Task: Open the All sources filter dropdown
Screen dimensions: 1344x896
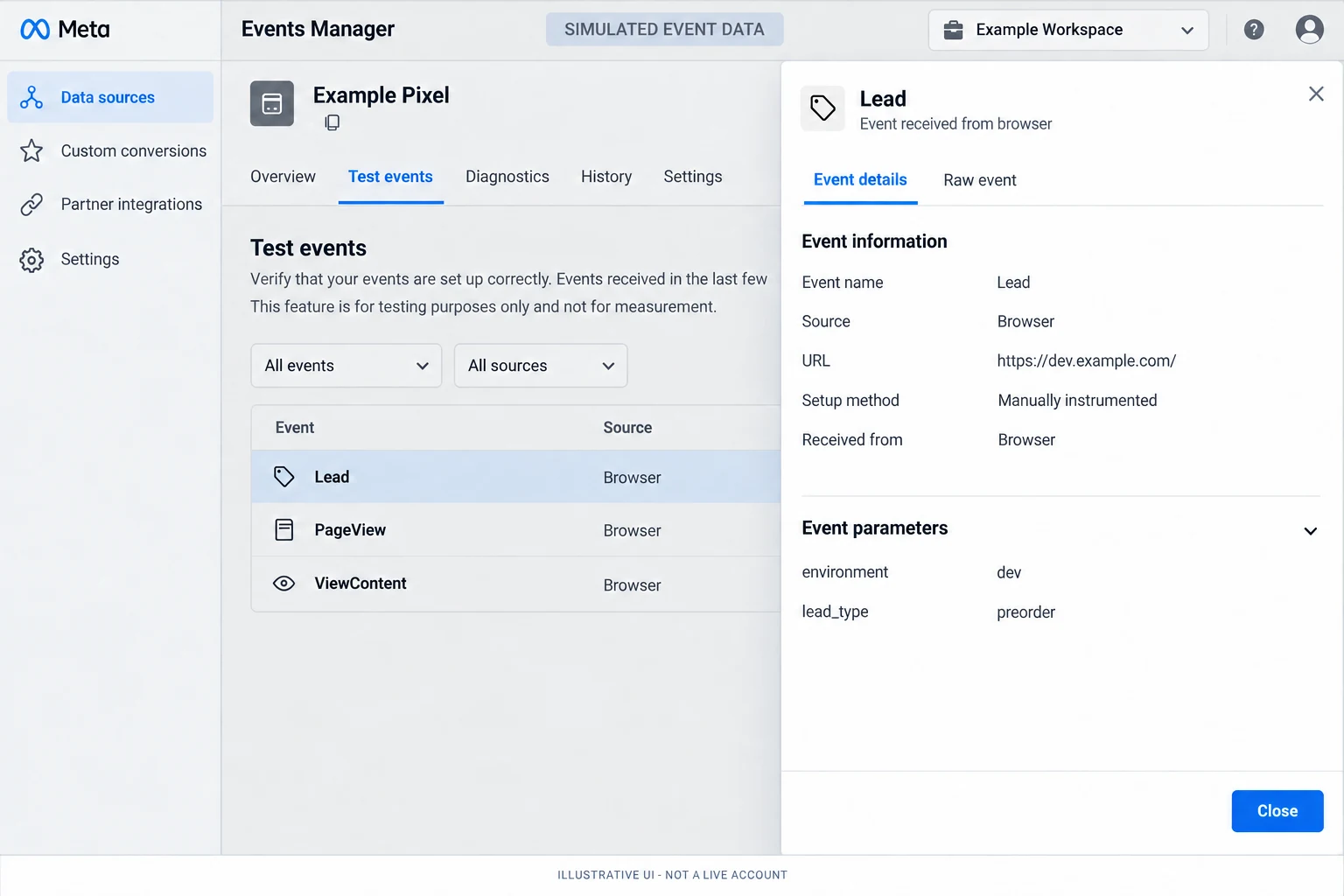Action: pos(541,366)
